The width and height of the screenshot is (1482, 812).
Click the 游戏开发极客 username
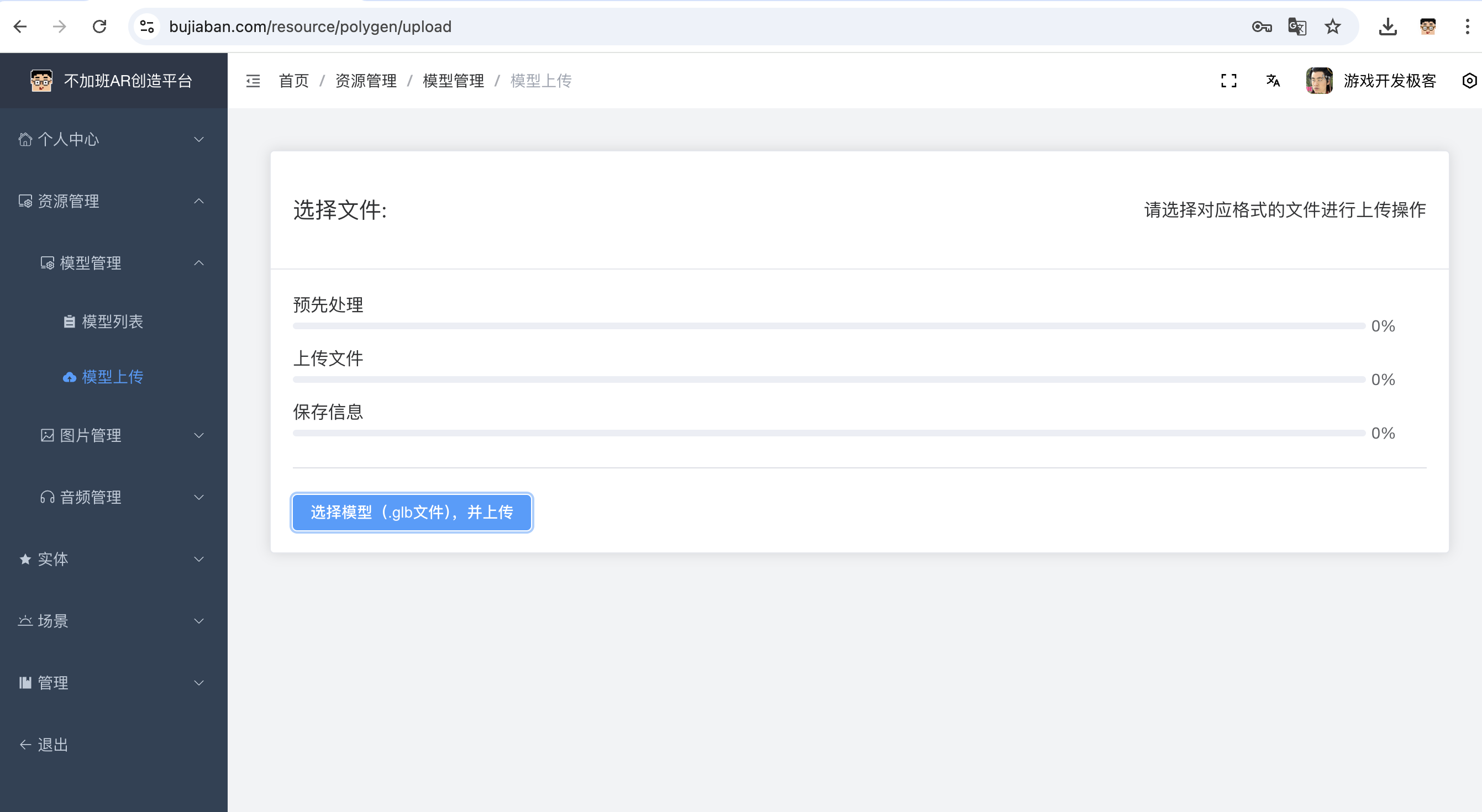pyautogui.click(x=1390, y=81)
